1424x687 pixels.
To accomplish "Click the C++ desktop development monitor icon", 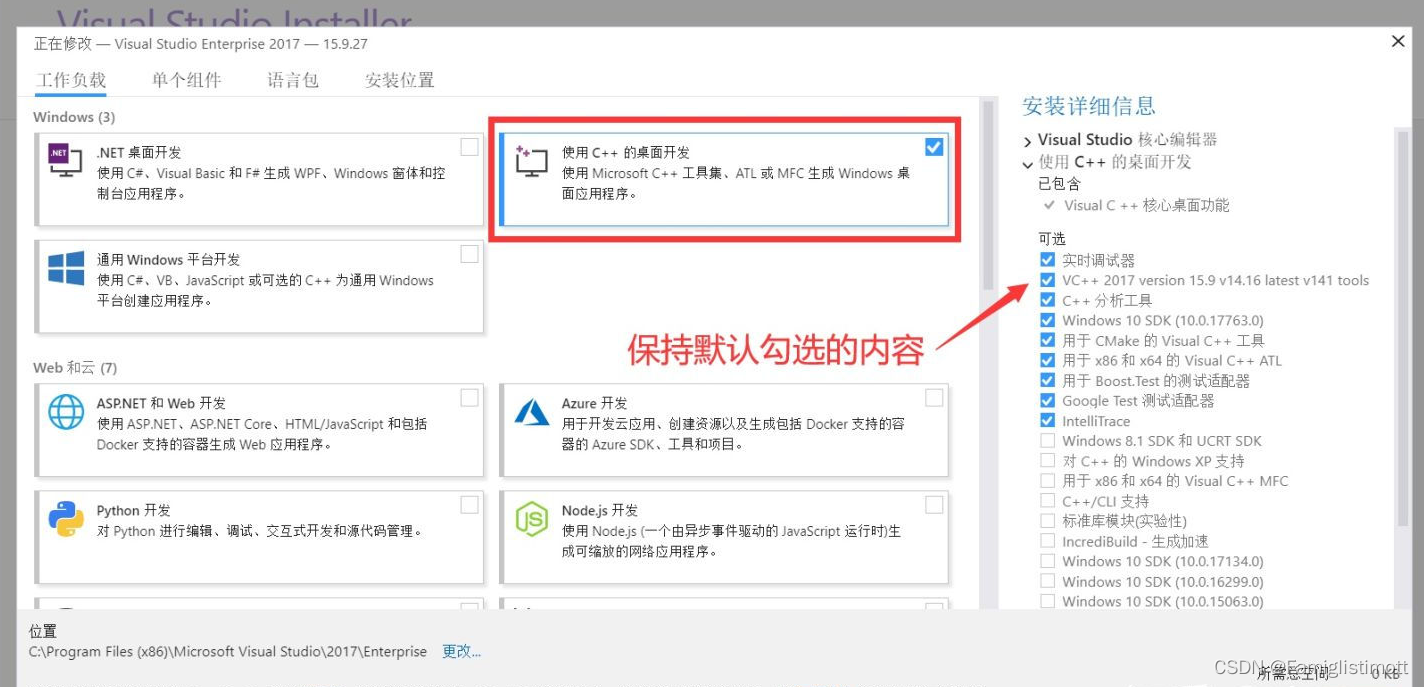I will pos(532,160).
